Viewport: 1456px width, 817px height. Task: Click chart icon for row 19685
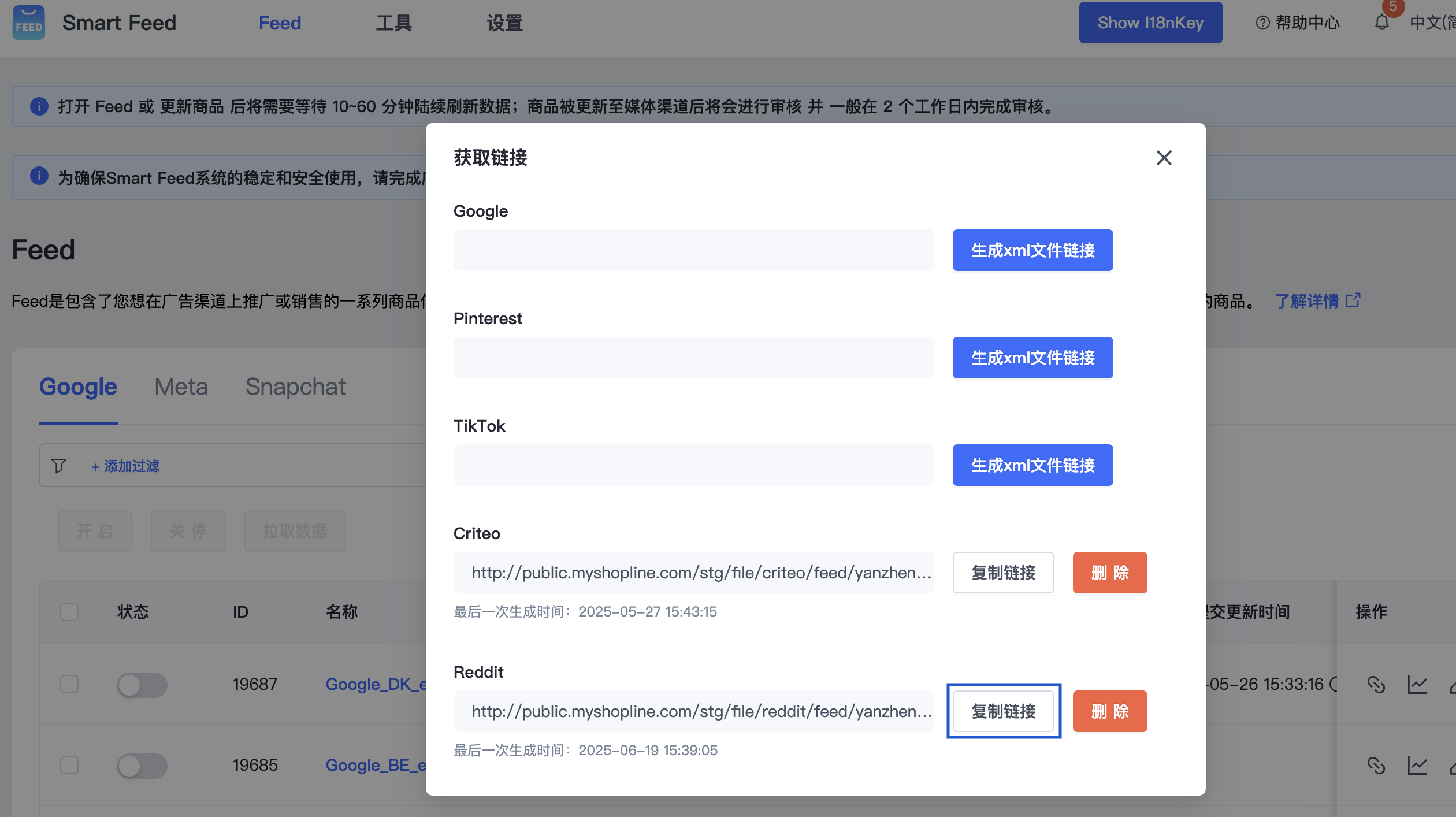click(x=1417, y=766)
